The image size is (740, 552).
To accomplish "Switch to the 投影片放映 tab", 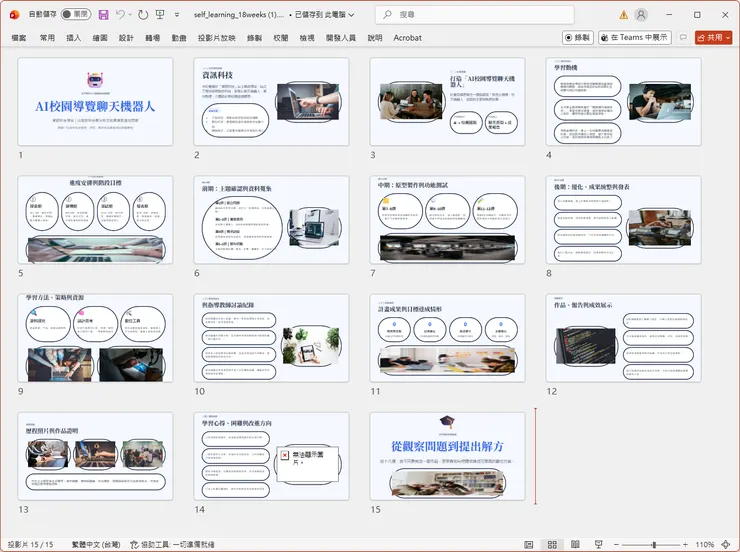I will point(216,37).
